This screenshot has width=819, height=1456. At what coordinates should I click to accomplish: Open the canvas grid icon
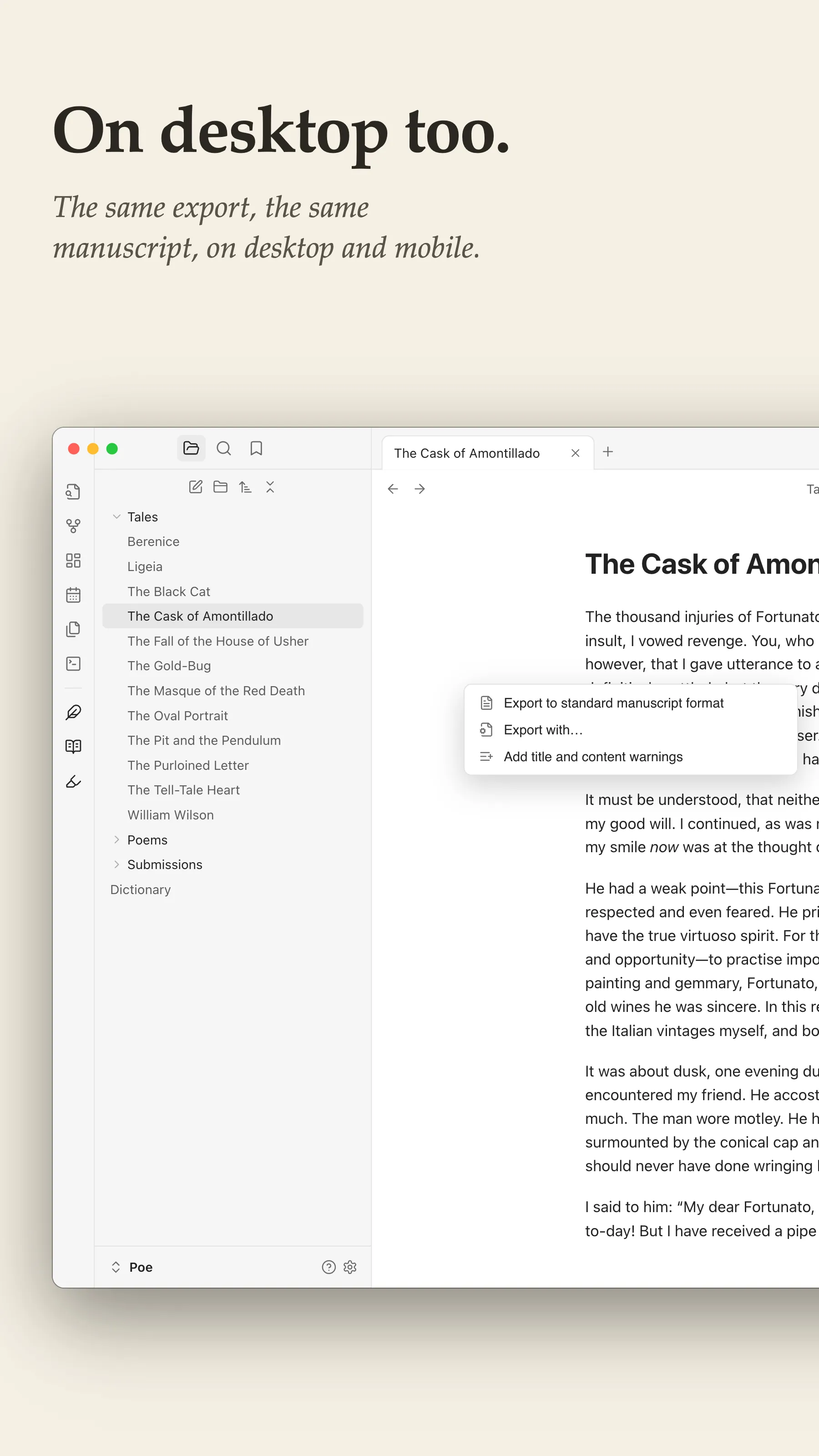pos(73,560)
